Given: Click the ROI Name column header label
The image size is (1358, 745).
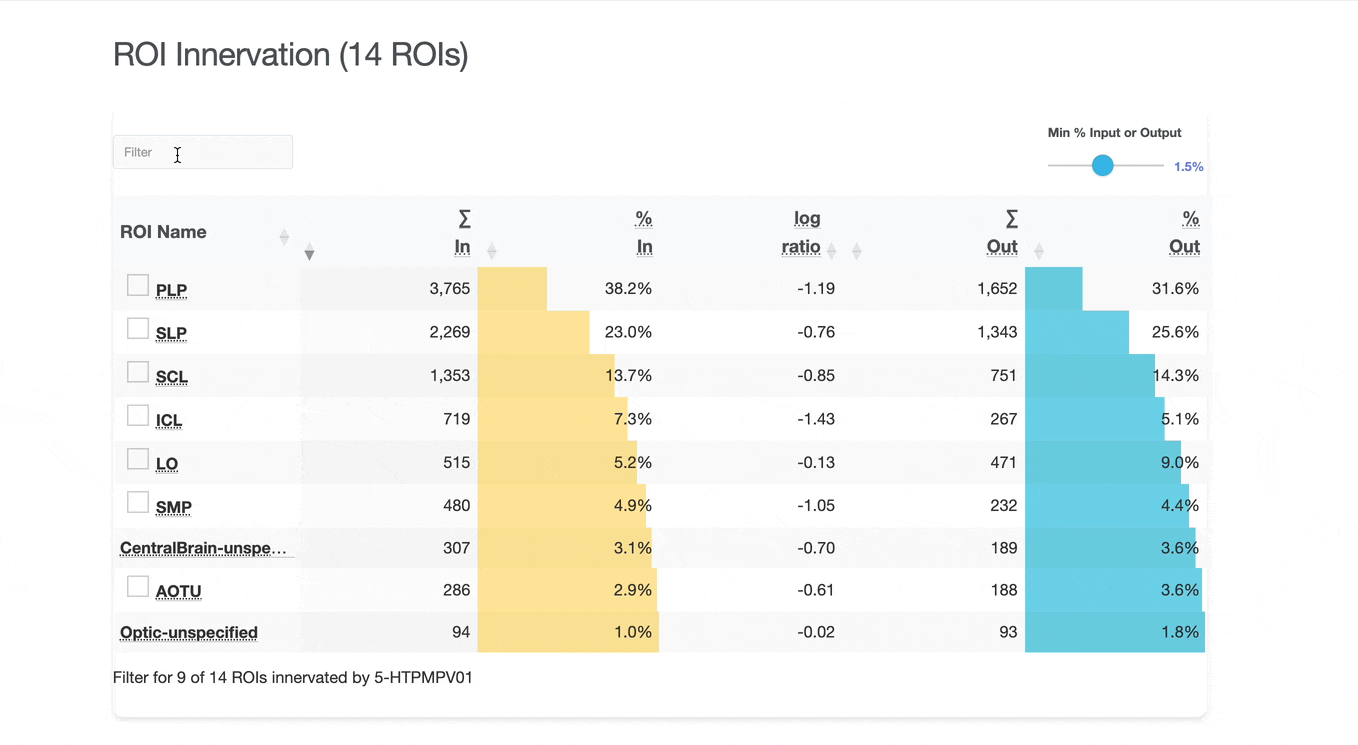Looking at the screenshot, I should click(163, 232).
